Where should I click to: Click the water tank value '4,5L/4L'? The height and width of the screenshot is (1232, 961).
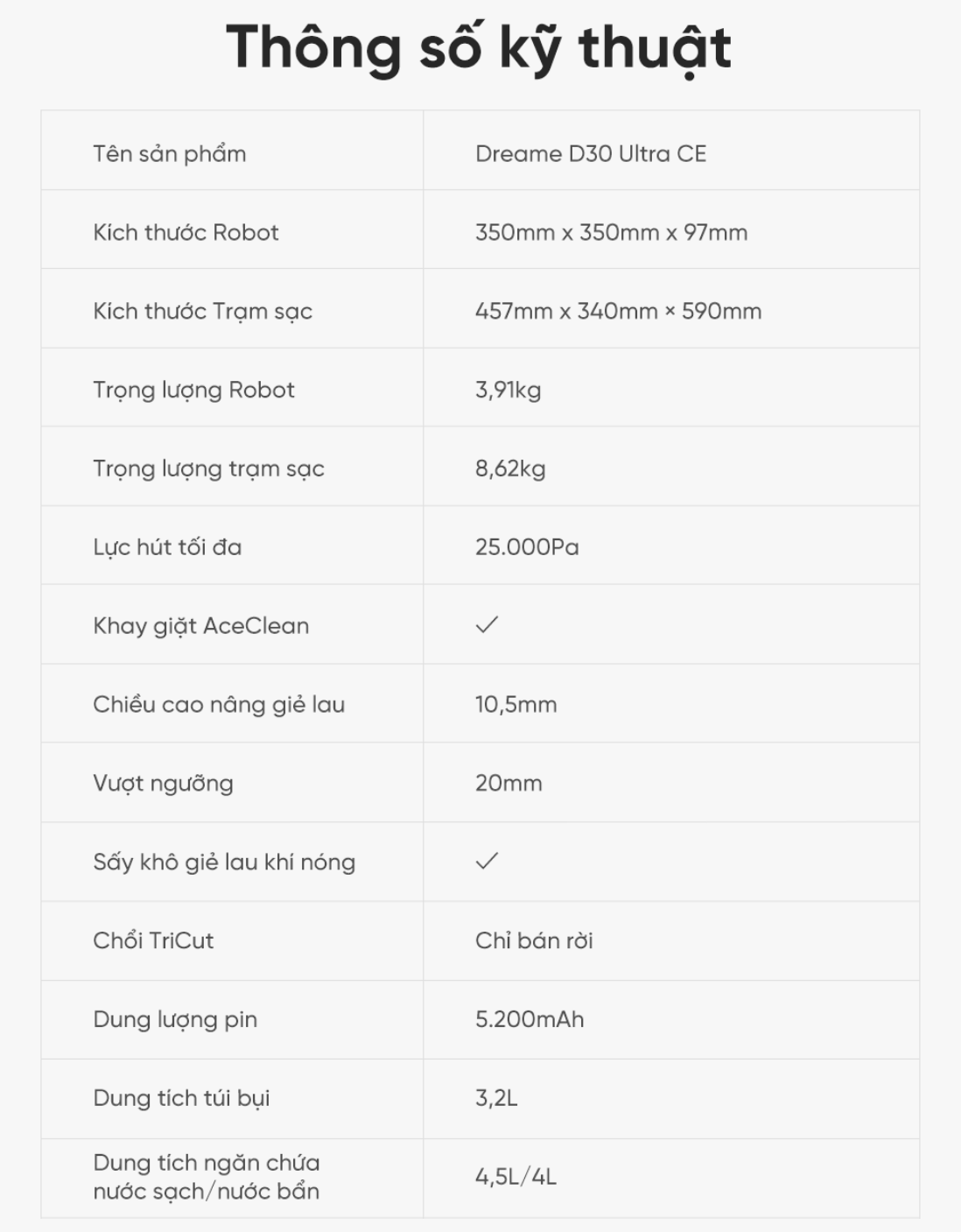[516, 1177]
